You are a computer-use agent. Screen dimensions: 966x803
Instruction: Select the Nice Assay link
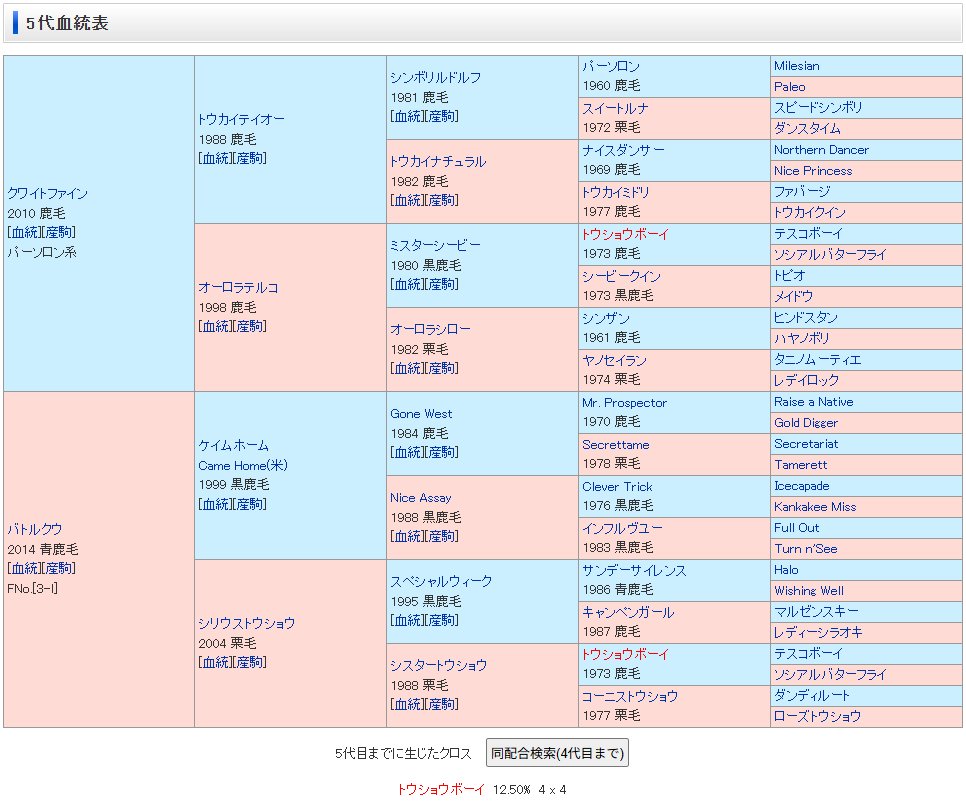[x=420, y=497]
